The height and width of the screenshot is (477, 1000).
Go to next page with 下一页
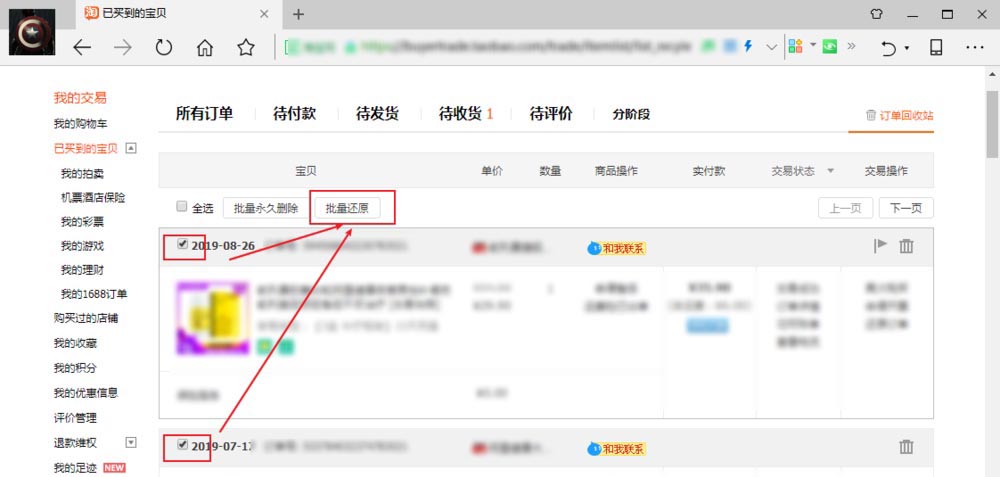[x=906, y=208]
